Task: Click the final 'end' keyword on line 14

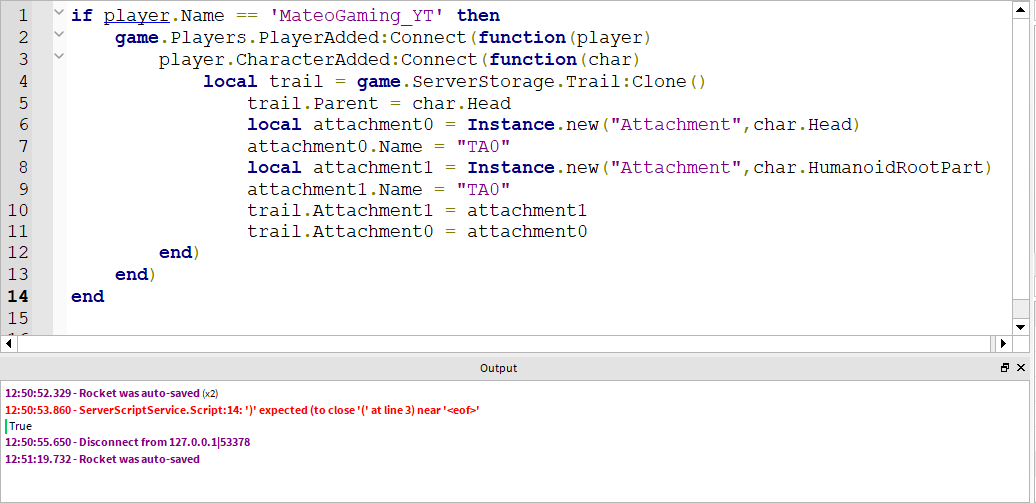Action: 88,296
